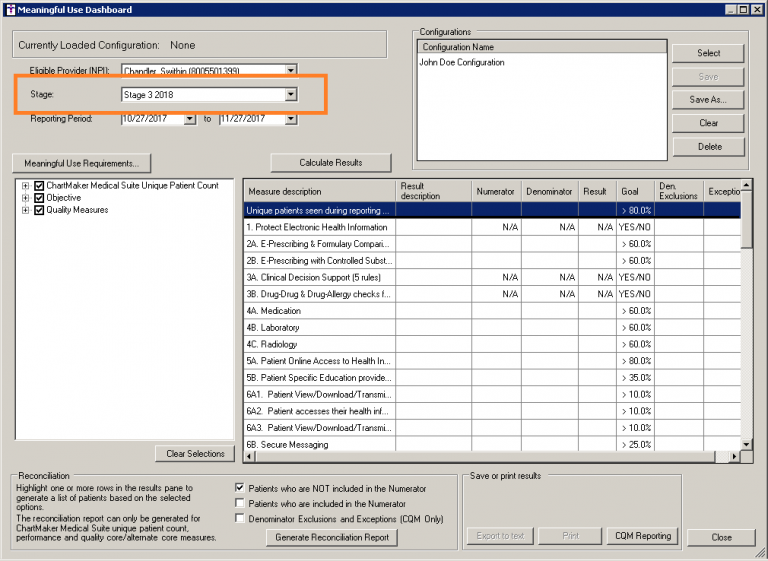Open the Stage dropdown arrow
This screenshot has width=768, height=561.
[291, 94]
